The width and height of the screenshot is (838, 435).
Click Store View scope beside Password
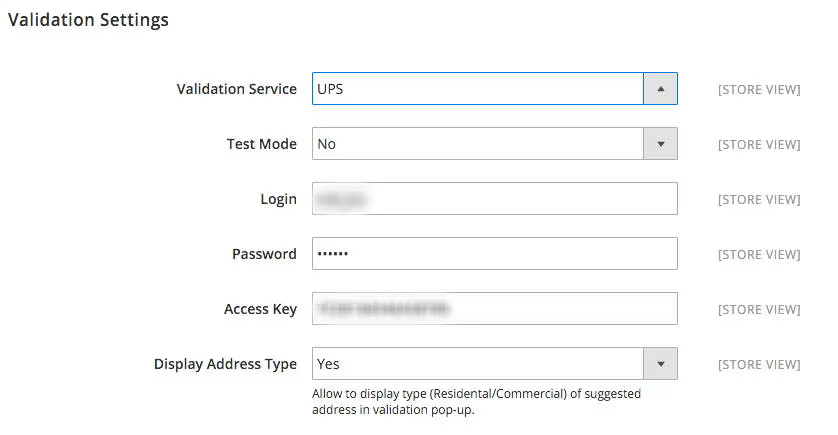[x=758, y=255]
